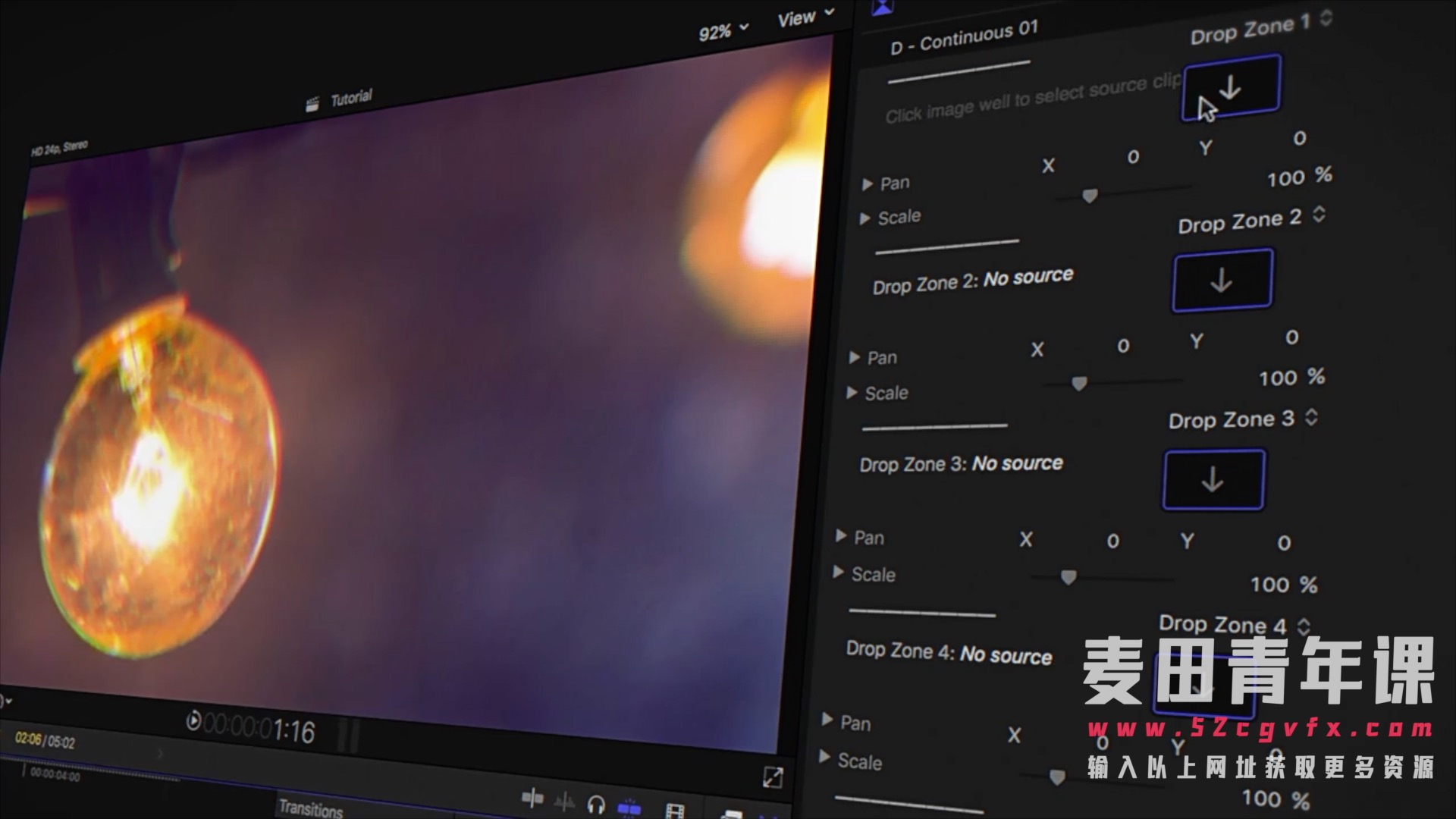Click Drop Zone 3 popup stepper arrows
The image size is (1456, 819).
coord(1311,417)
